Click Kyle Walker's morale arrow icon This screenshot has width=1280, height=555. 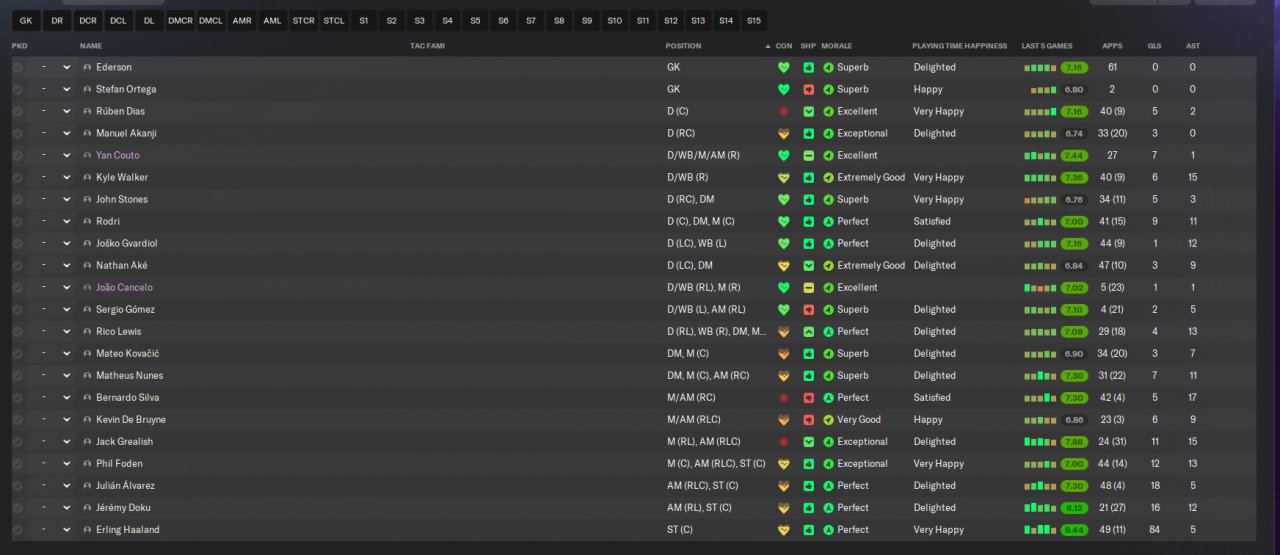828,177
